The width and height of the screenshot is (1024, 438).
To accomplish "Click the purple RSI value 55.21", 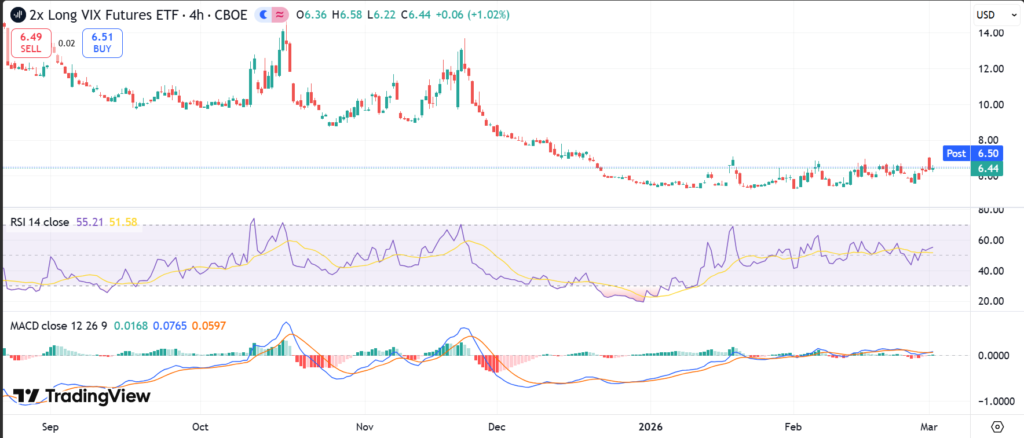I will pos(88,222).
